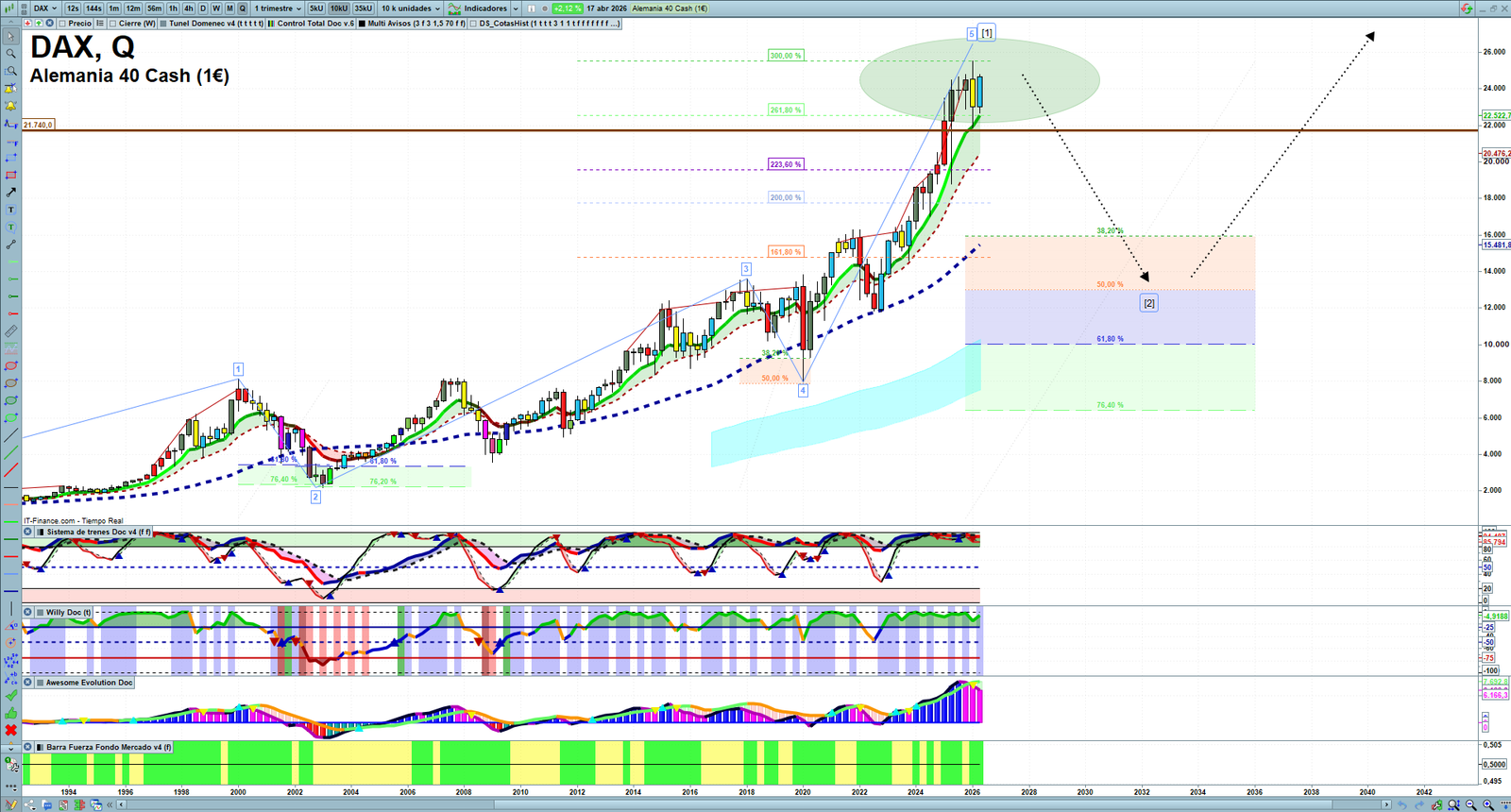Click the red plus add-indicator icon
Image resolution: width=1511 pixels, height=812 pixels.
point(28,24)
